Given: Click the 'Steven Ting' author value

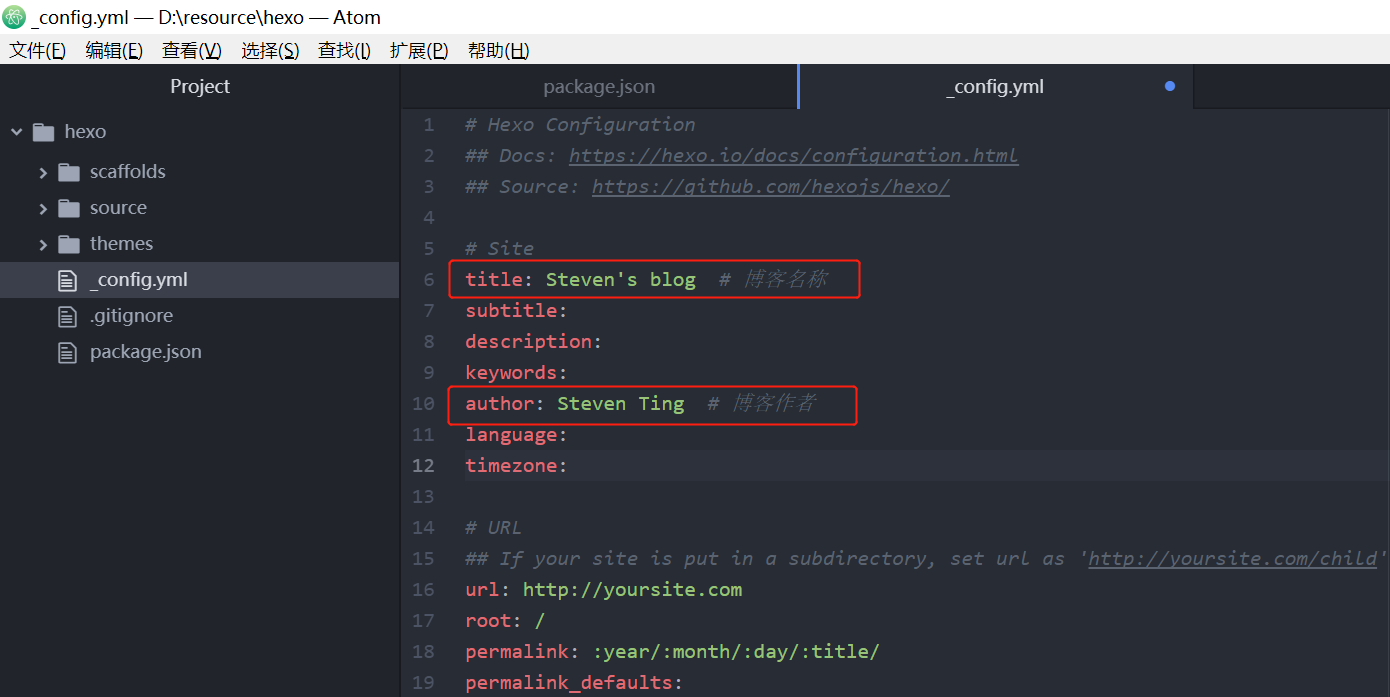Looking at the screenshot, I should coord(620,404).
